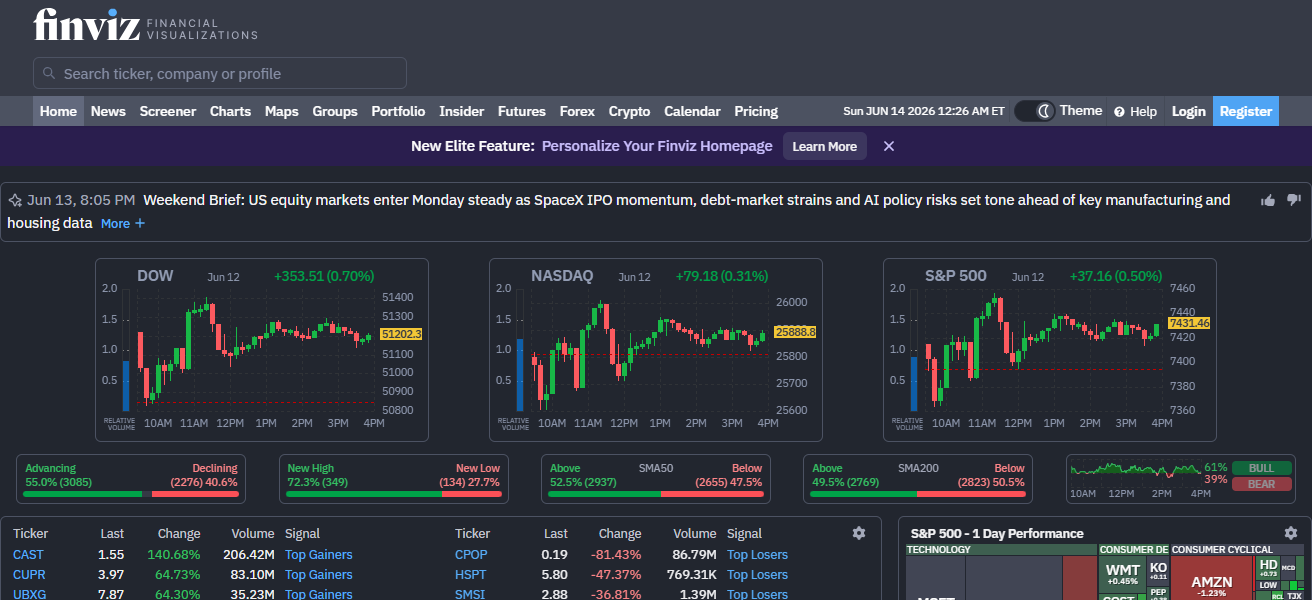The height and width of the screenshot is (600, 1312).
Task: Open the HSPT ticker link
Action: pyautogui.click(x=470, y=575)
